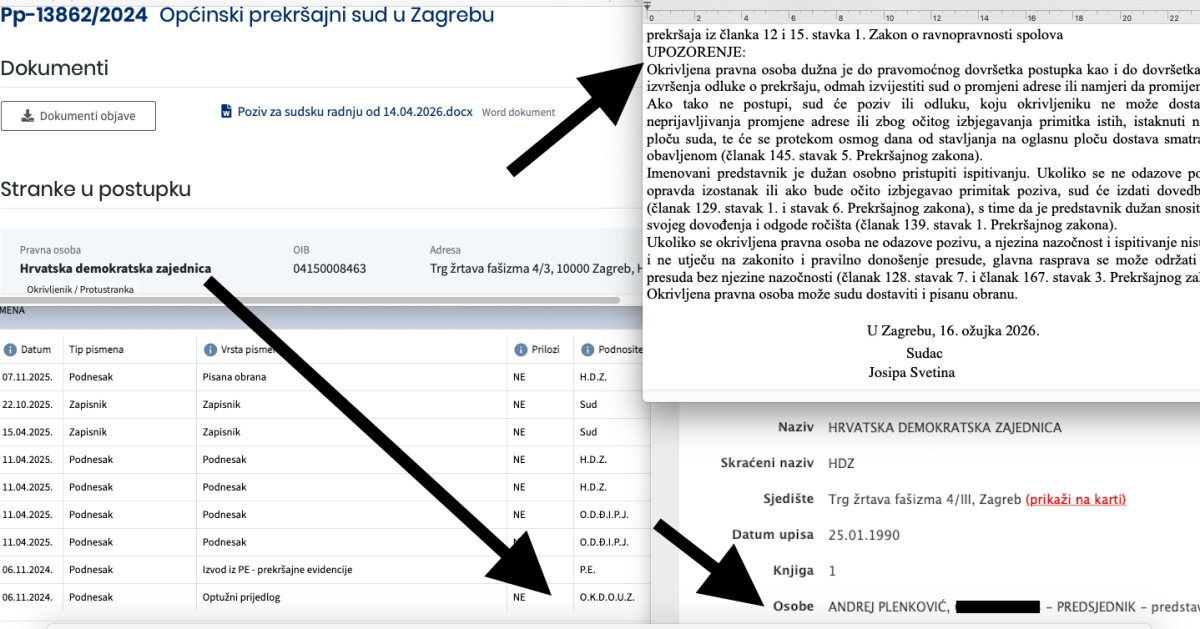Click the info icon next to Prilozi

click(x=520, y=350)
